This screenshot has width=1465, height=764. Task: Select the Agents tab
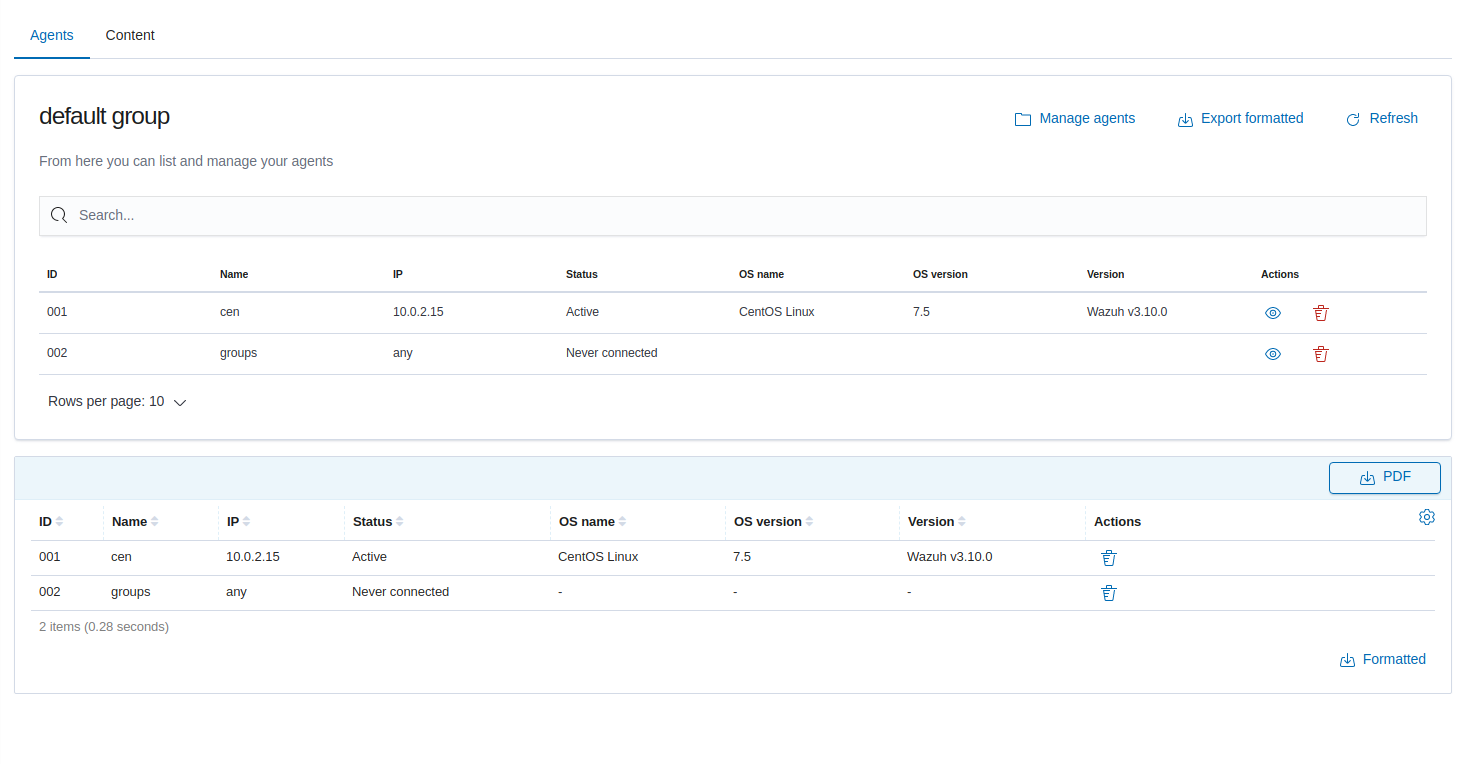click(51, 35)
